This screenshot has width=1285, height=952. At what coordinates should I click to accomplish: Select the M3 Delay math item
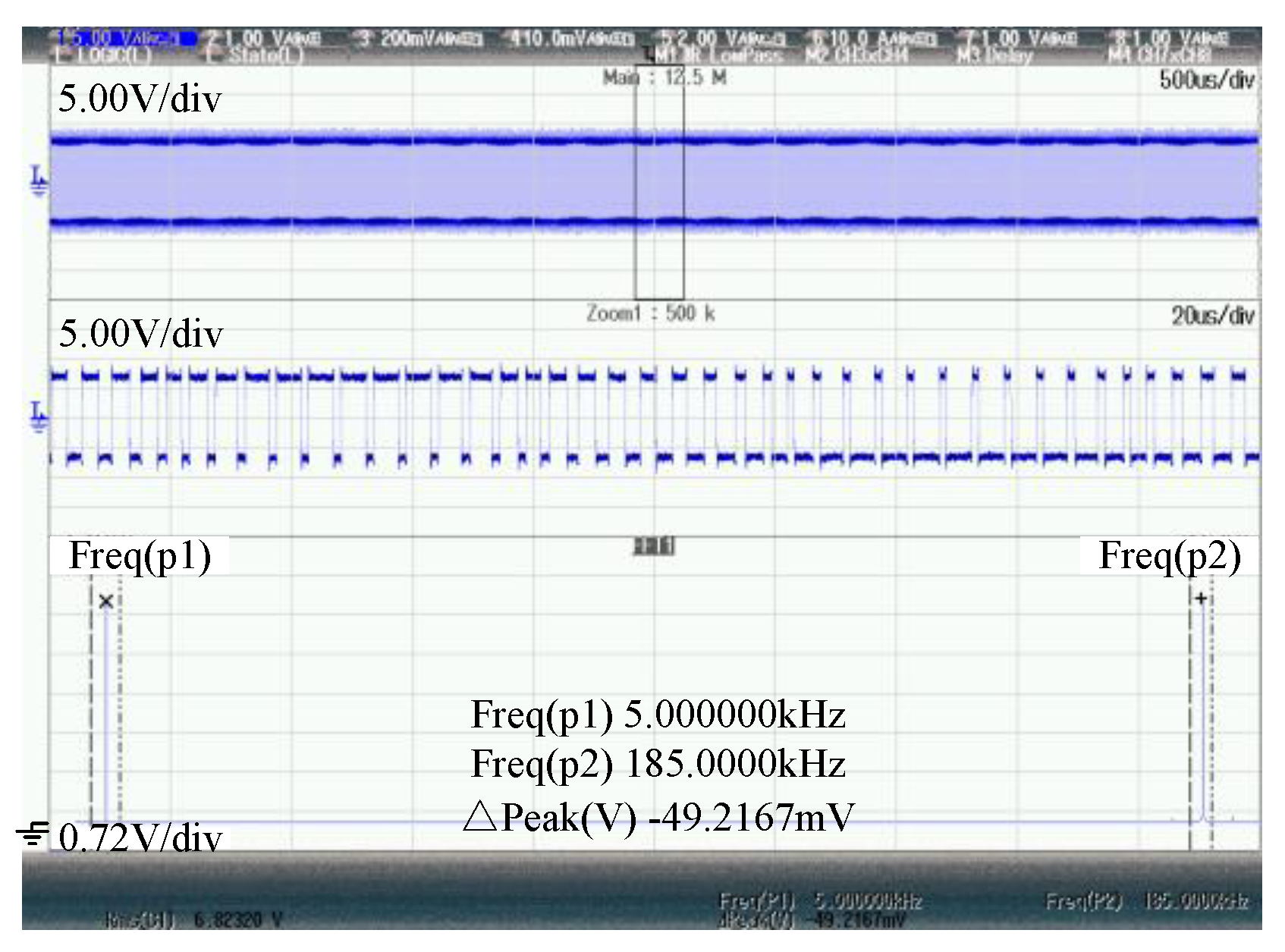994,56
